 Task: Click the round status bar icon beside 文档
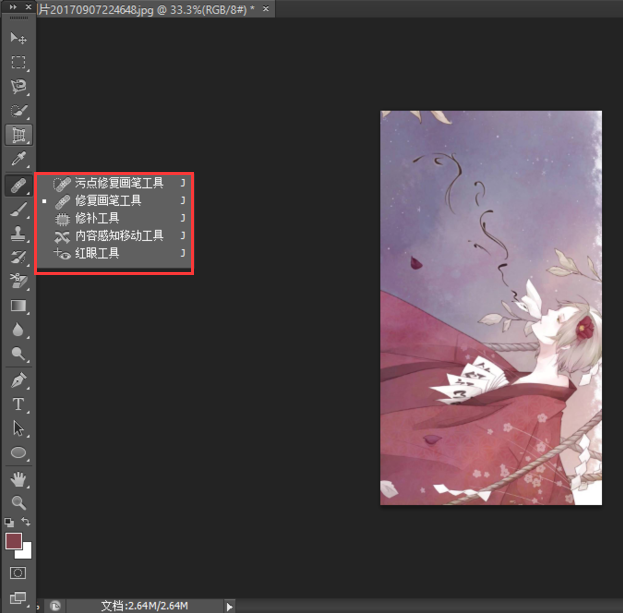coord(55,606)
